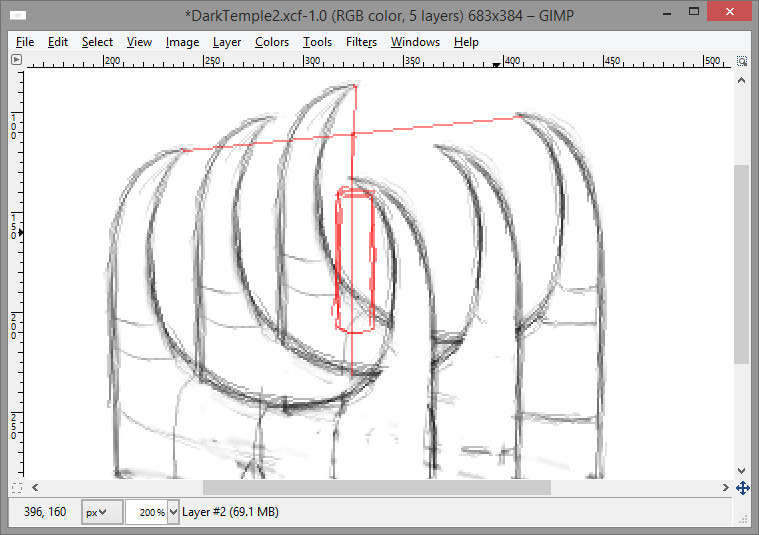Screen dimensions: 759x535
Task: Click the GIMP window icon in title bar
Action: (x=17, y=15)
